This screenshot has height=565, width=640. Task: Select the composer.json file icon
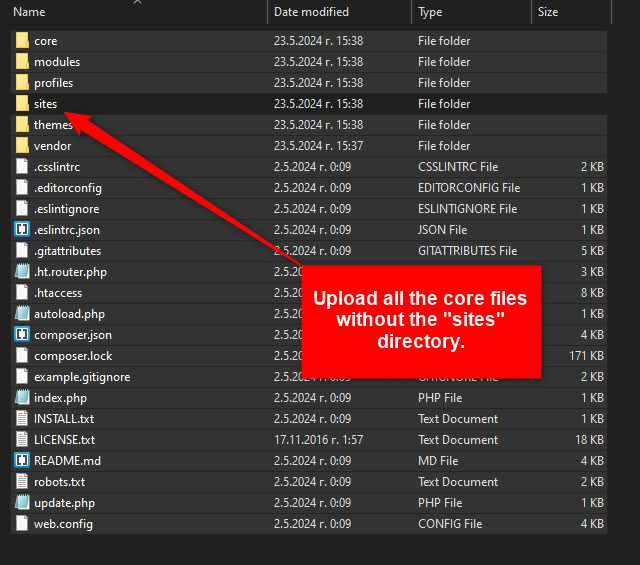pyautogui.click(x=22, y=335)
